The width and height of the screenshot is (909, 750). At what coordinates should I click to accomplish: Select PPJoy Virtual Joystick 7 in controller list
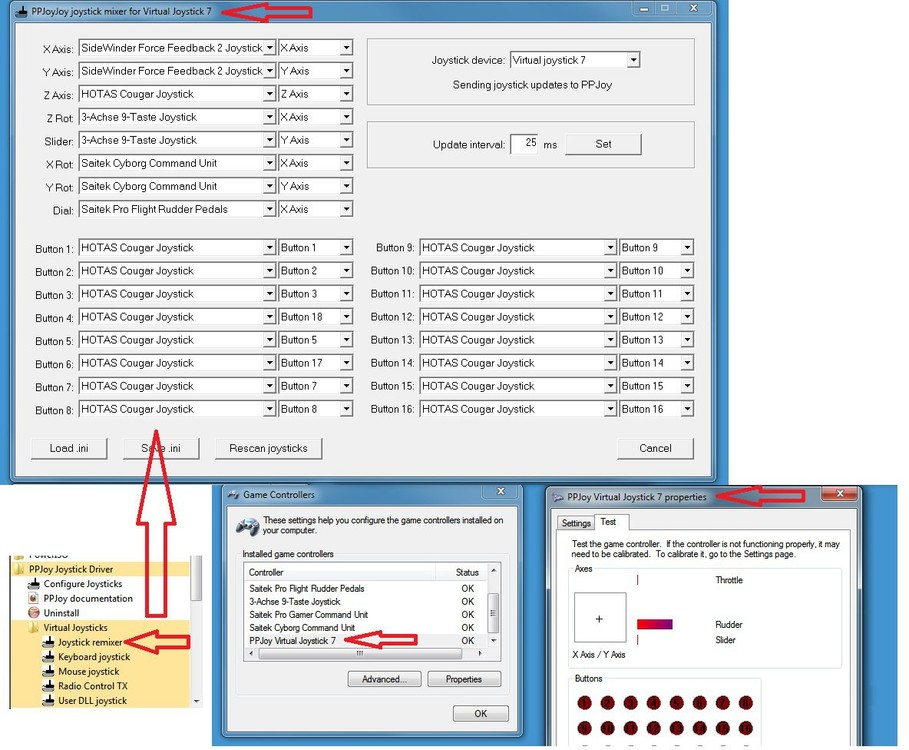[293, 640]
